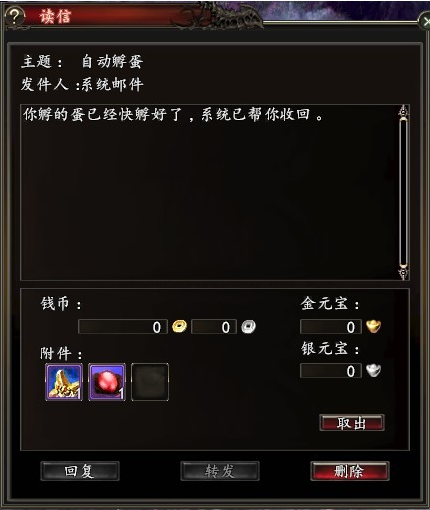
Task: Click the empty third attachment slot
Action: [x=150, y=382]
